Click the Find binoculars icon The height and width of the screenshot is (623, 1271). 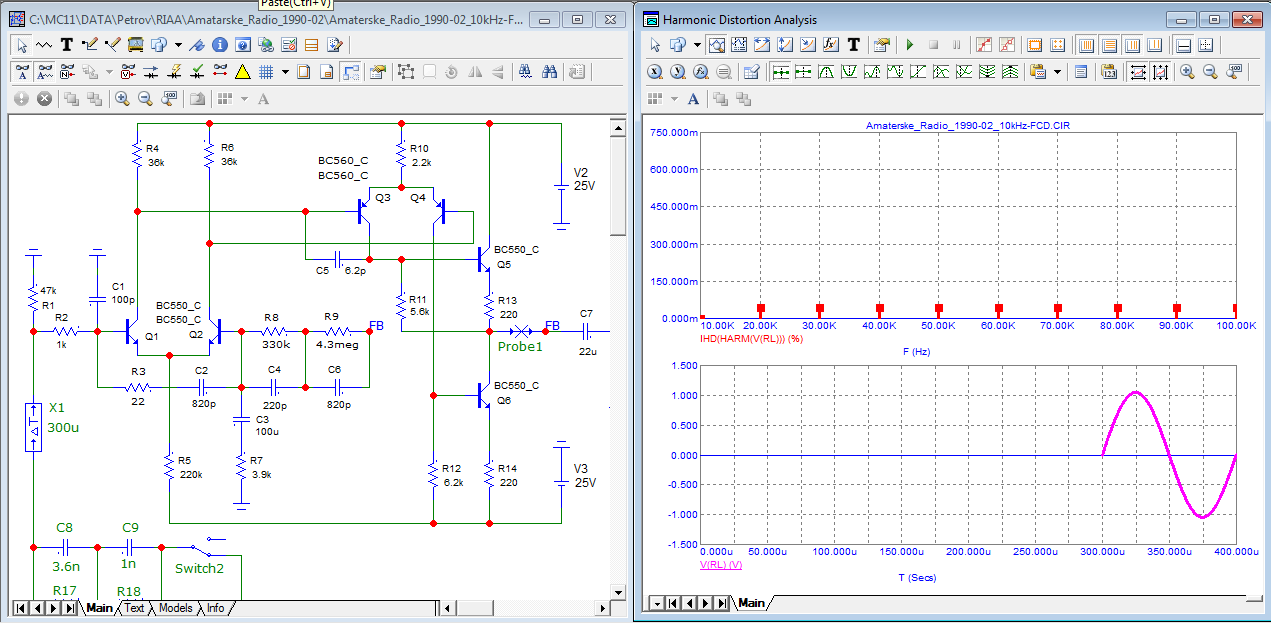(549, 71)
